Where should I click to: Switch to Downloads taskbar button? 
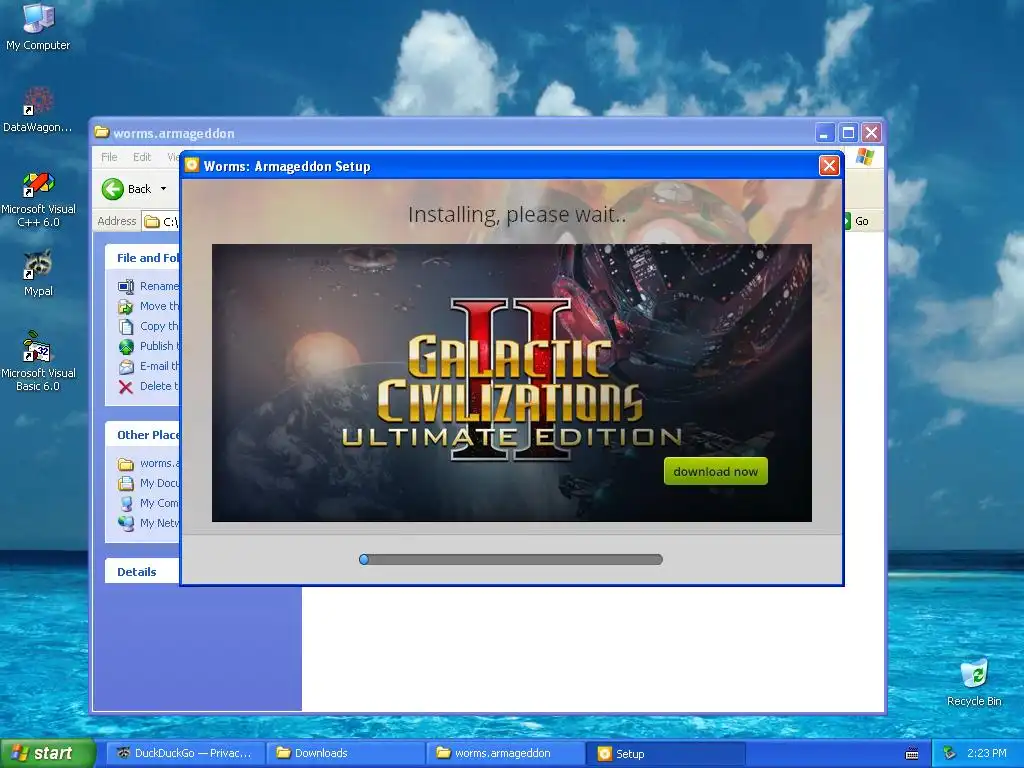point(346,754)
